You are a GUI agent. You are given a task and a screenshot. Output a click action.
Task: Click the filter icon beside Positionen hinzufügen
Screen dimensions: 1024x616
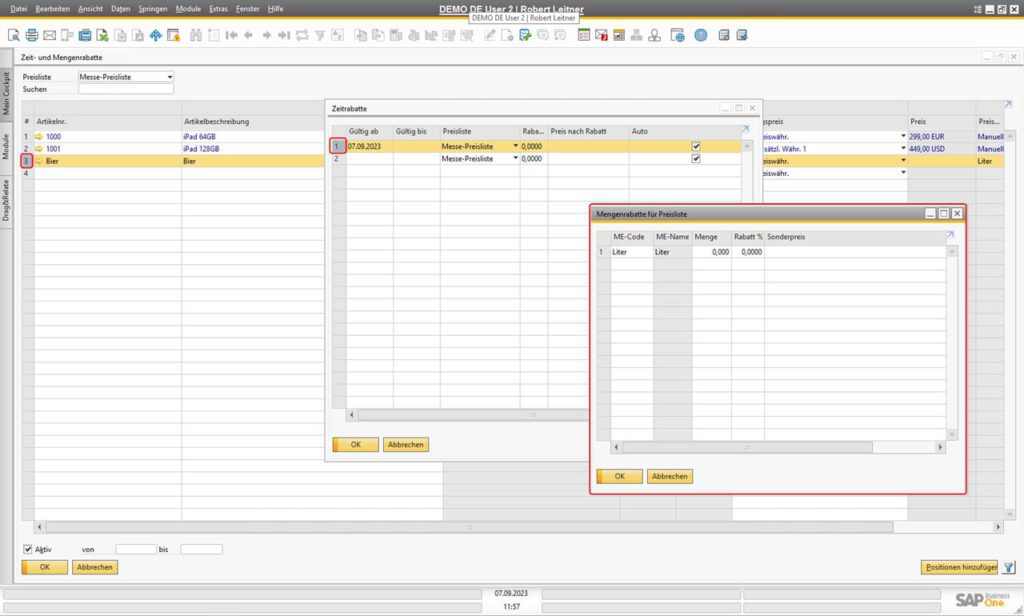point(1009,567)
